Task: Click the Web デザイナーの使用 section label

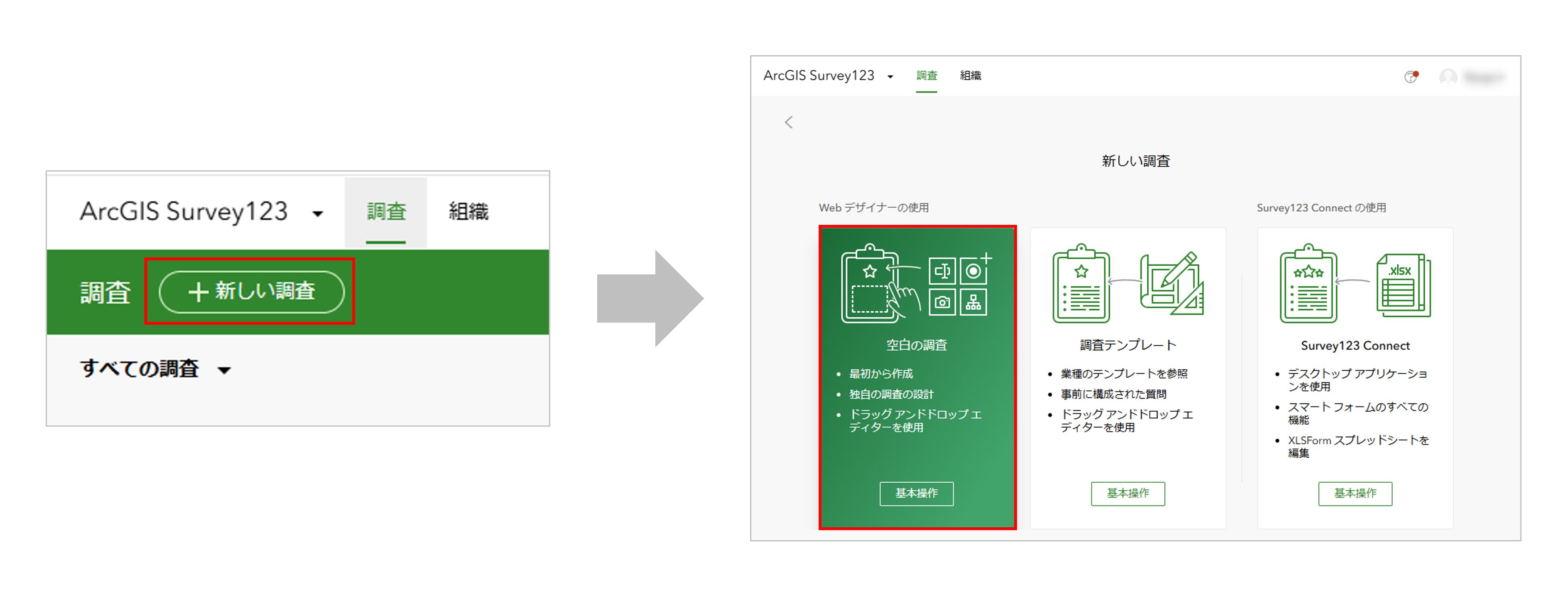Action: click(873, 208)
